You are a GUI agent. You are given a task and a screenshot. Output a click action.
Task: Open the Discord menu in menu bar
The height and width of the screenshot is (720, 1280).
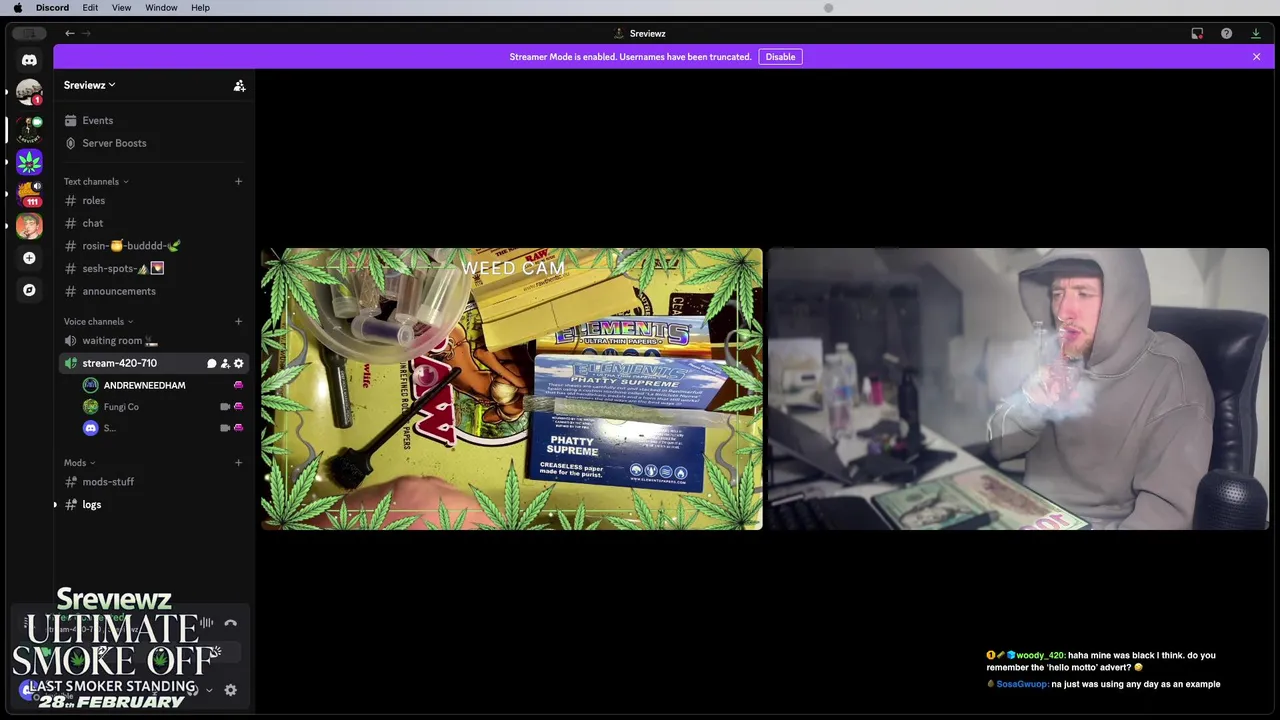(52, 7)
